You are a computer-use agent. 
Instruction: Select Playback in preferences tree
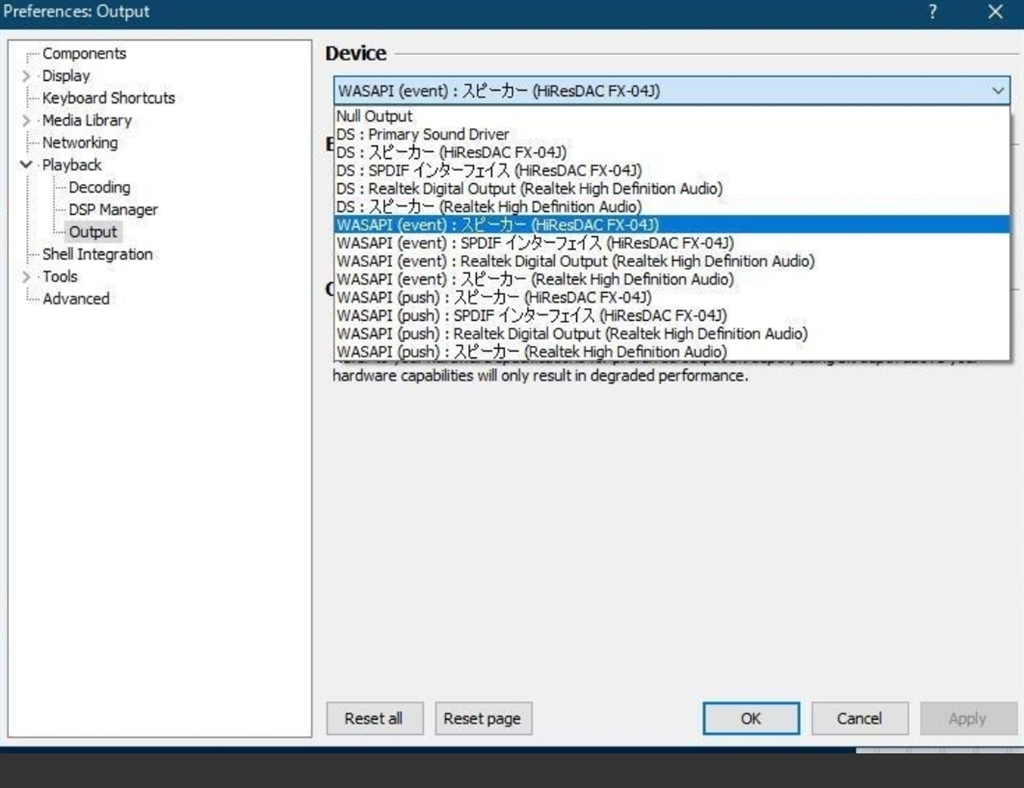[x=72, y=165]
